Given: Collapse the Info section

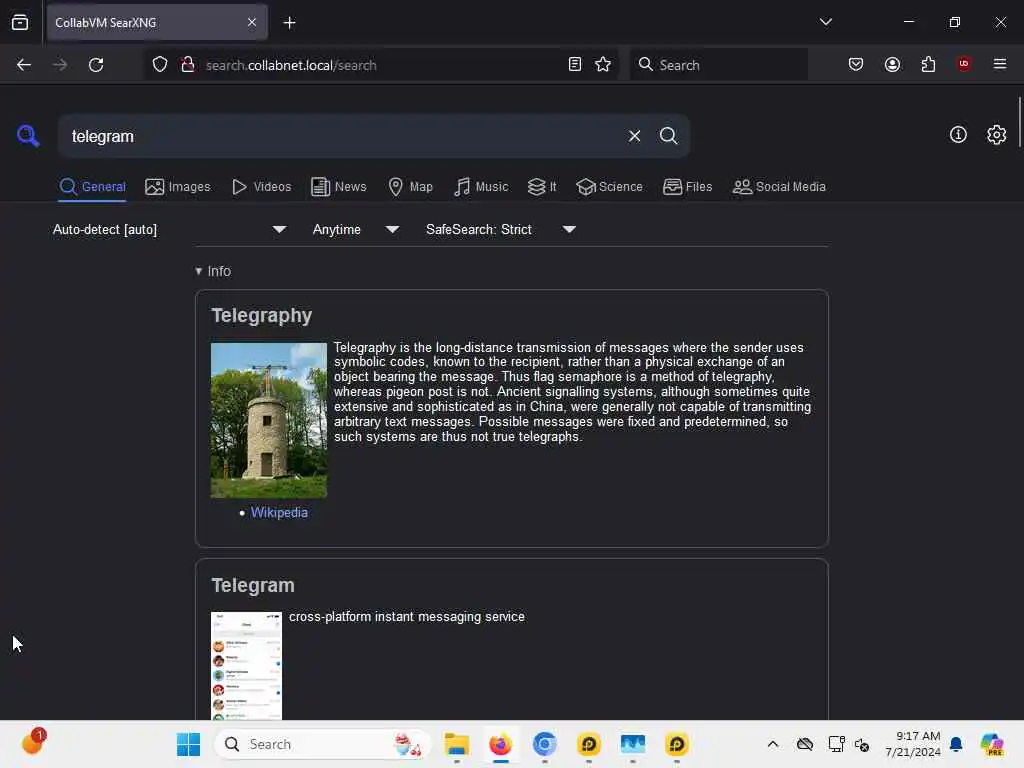Looking at the screenshot, I should coord(213,271).
